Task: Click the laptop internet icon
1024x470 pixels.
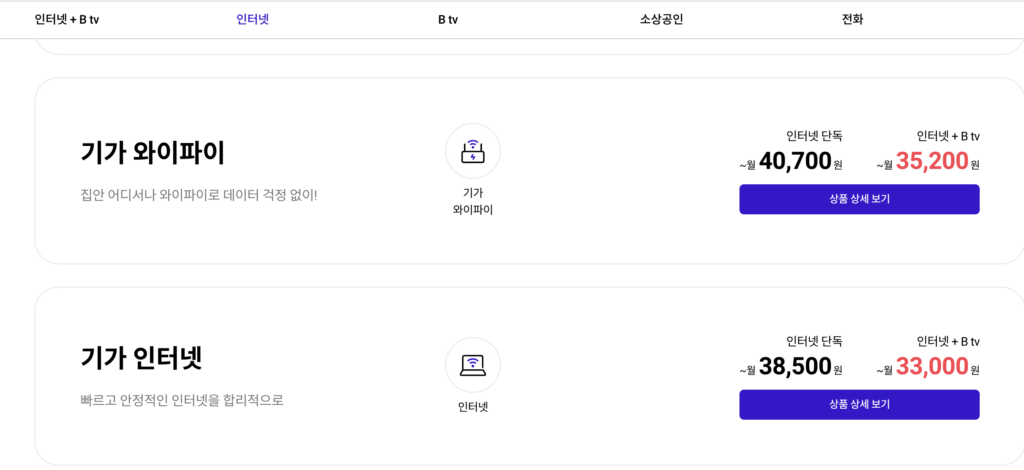Action: pos(472,365)
